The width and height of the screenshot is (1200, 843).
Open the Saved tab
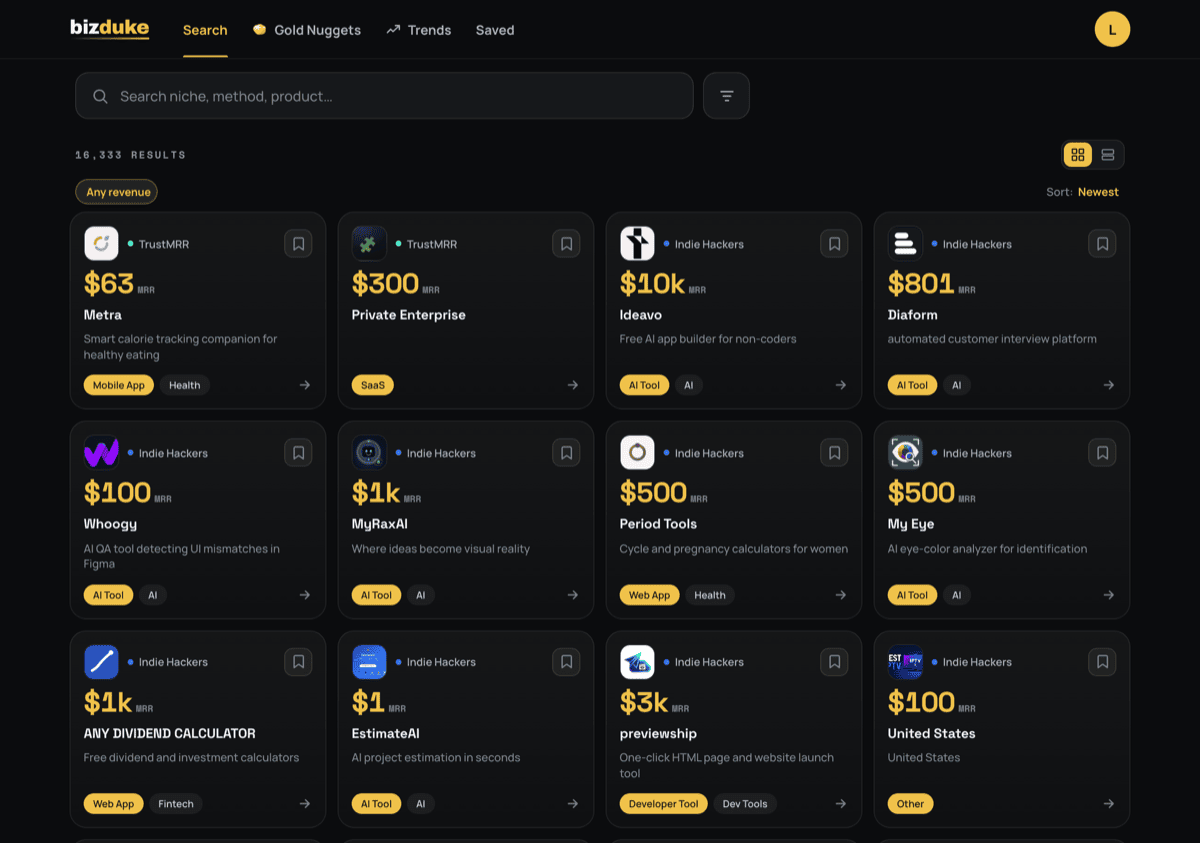(495, 30)
